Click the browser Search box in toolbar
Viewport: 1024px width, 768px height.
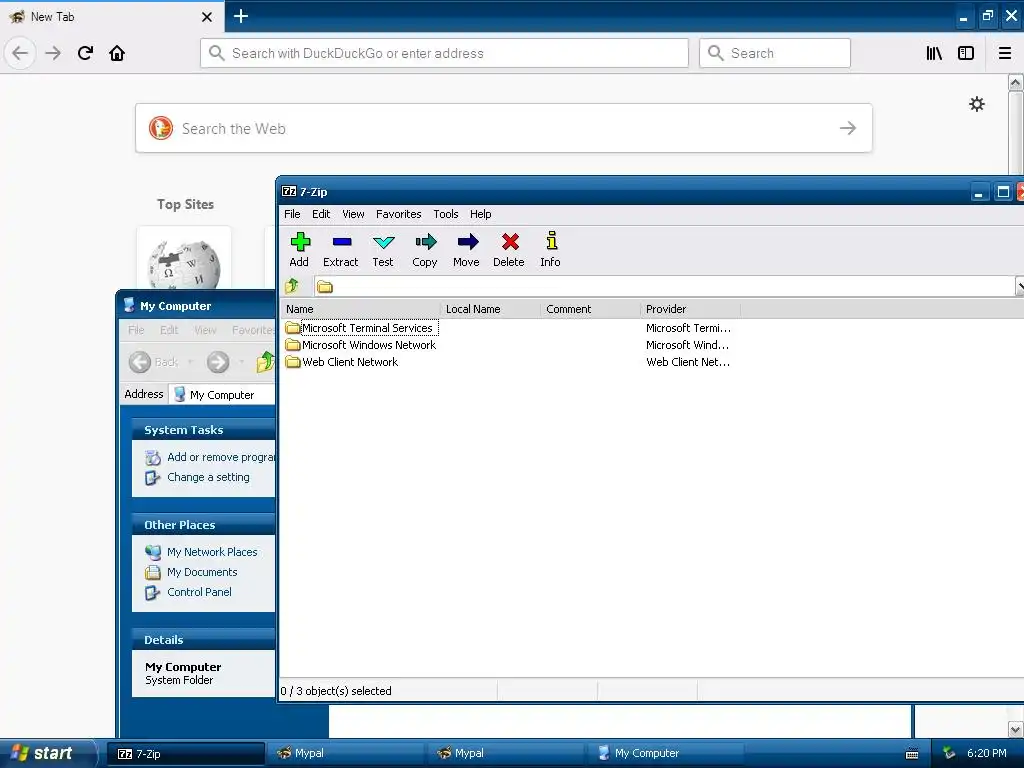[x=775, y=53]
